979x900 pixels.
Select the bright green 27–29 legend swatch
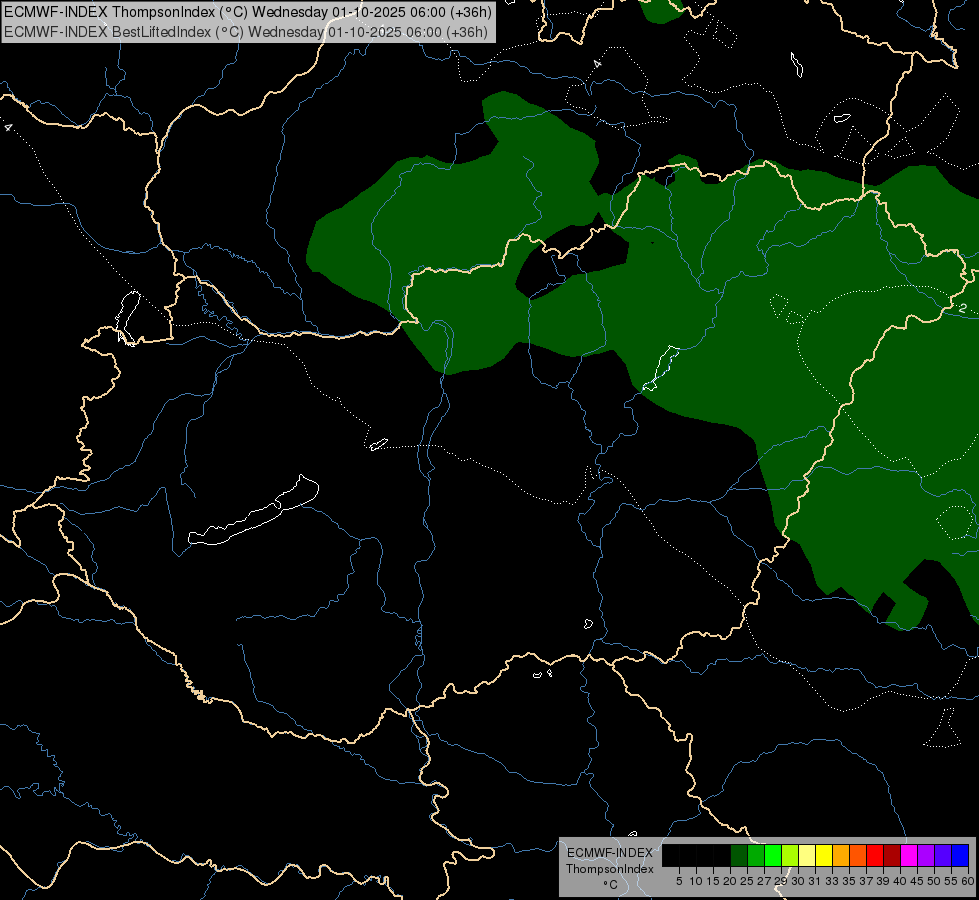(773, 855)
